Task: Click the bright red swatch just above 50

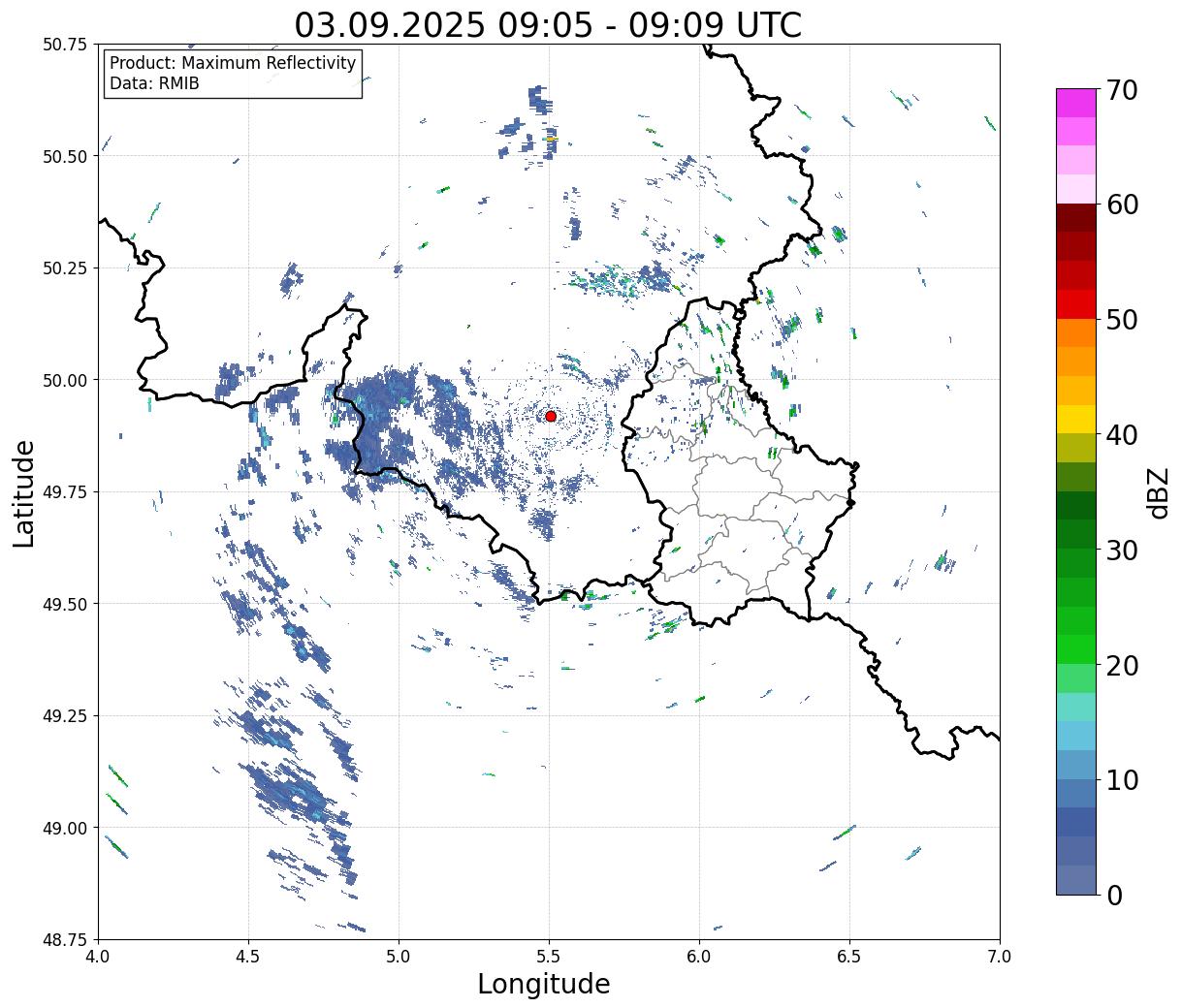Action: pyautogui.click(x=1076, y=304)
